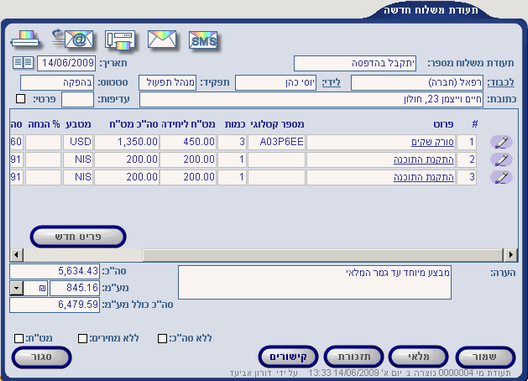
Task: Send document by email icon
Action: 73,39
